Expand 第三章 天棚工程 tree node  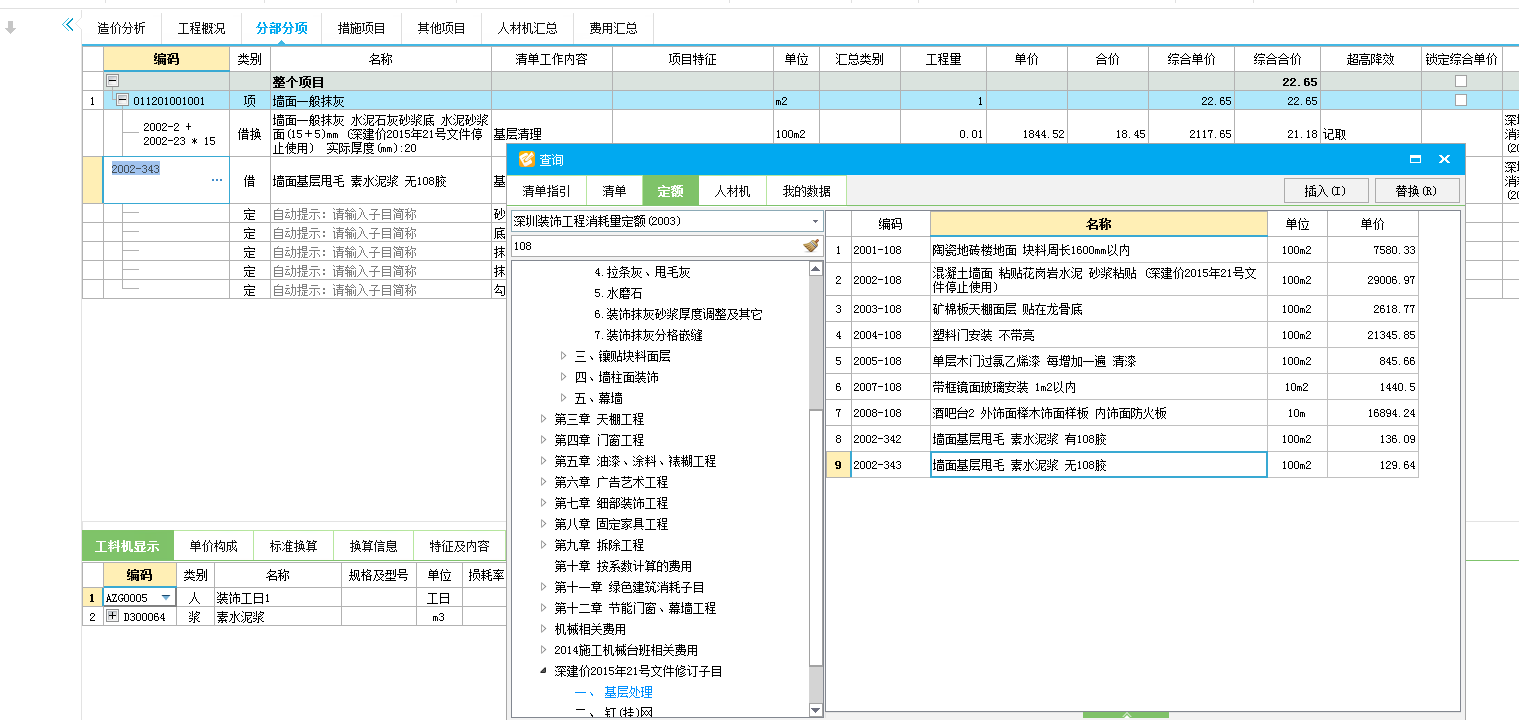pyautogui.click(x=544, y=419)
